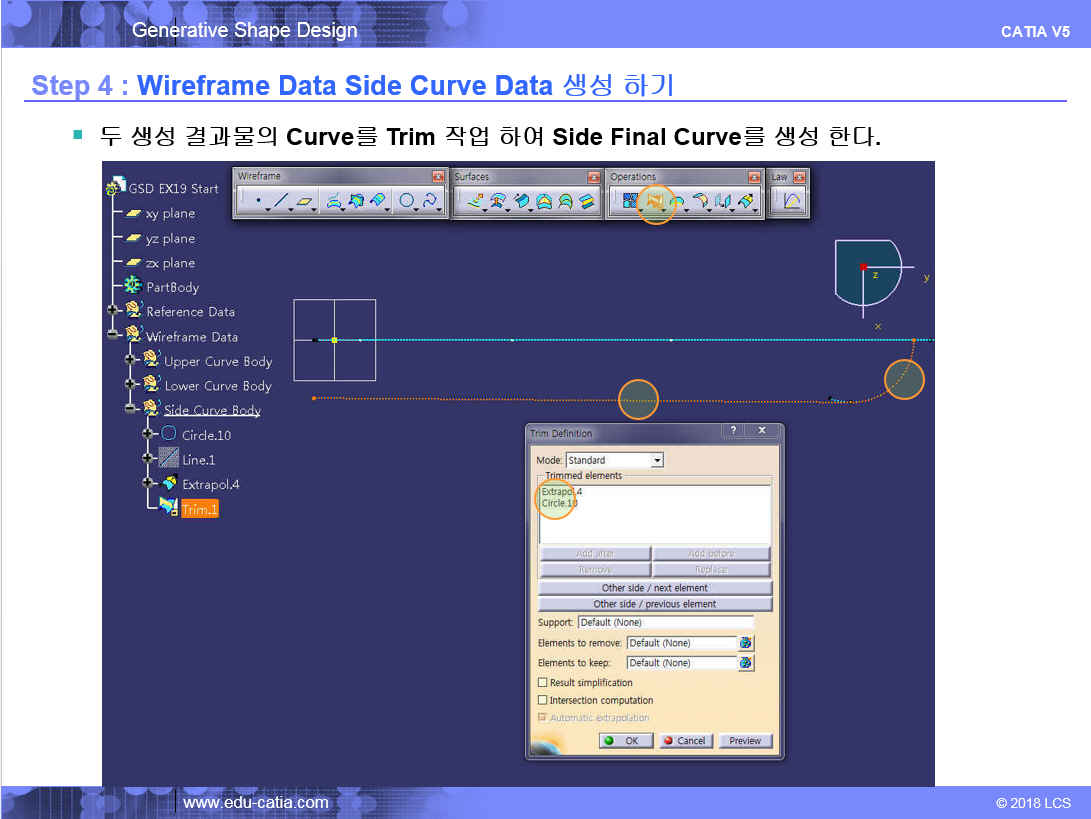Expand the Reference Data node

113,311
